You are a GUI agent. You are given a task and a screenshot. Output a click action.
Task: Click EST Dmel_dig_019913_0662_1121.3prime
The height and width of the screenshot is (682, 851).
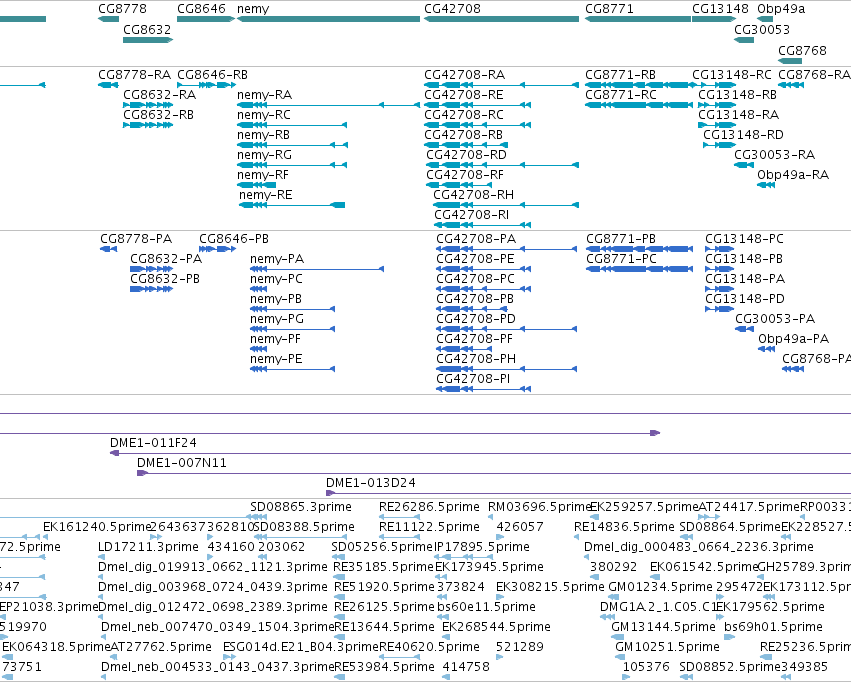213,567
